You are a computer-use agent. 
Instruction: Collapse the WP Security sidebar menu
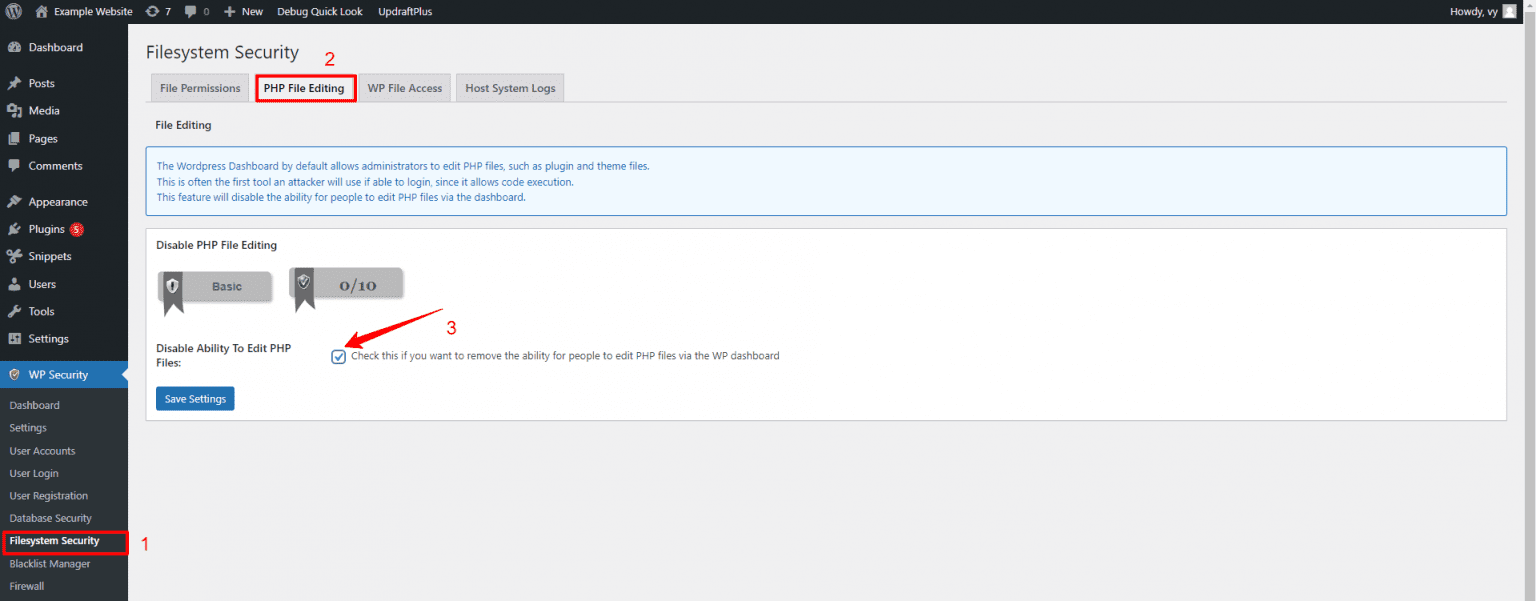click(x=58, y=375)
